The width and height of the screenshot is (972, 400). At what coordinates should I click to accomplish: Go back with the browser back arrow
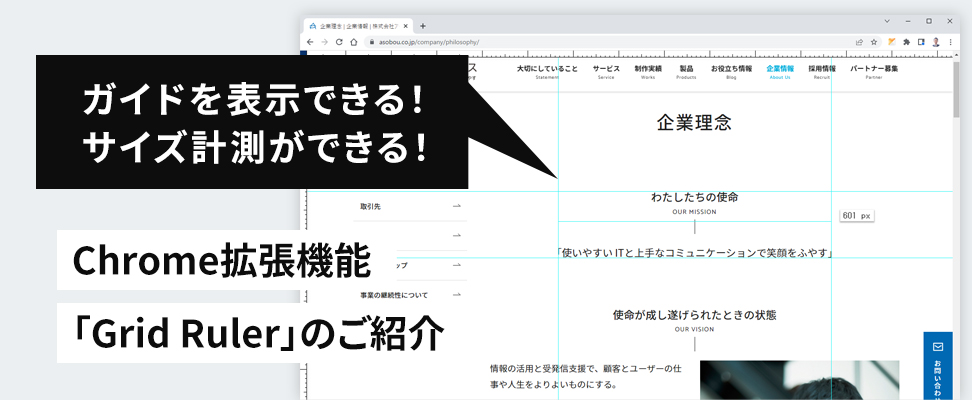point(311,42)
